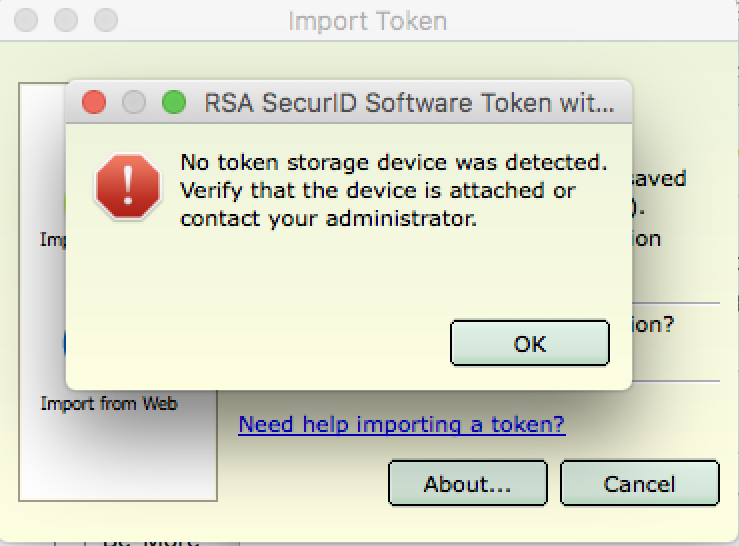This screenshot has width=739, height=546.
Task: Click the green zoom button on alert
Action: click(174, 102)
